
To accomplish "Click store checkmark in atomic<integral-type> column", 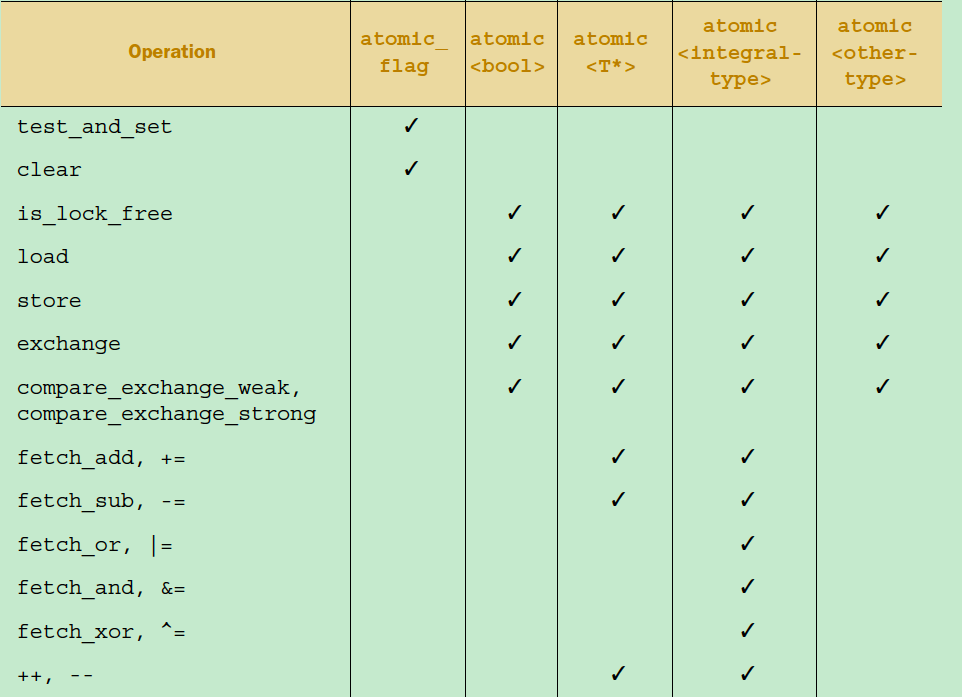I will (x=747, y=300).
